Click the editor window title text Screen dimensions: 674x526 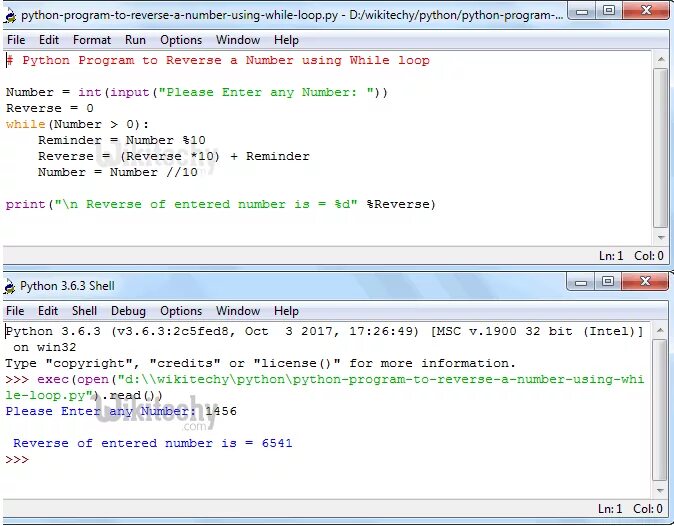(x=292, y=15)
